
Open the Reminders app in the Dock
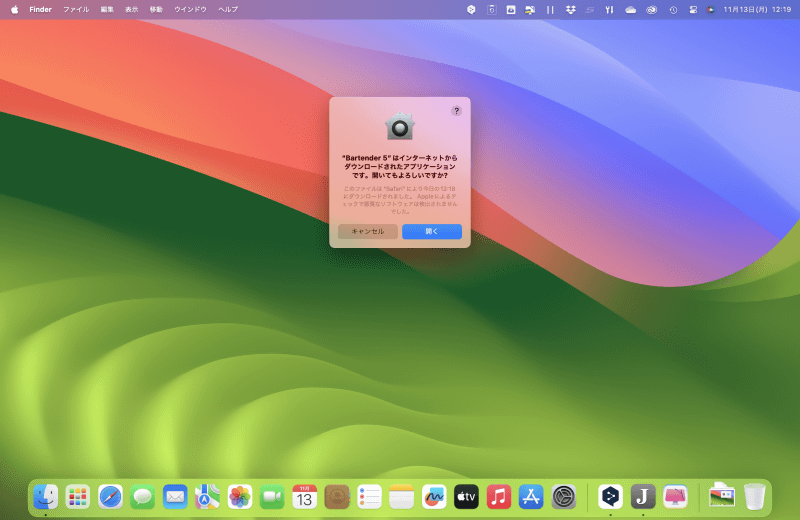[x=369, y=497]
